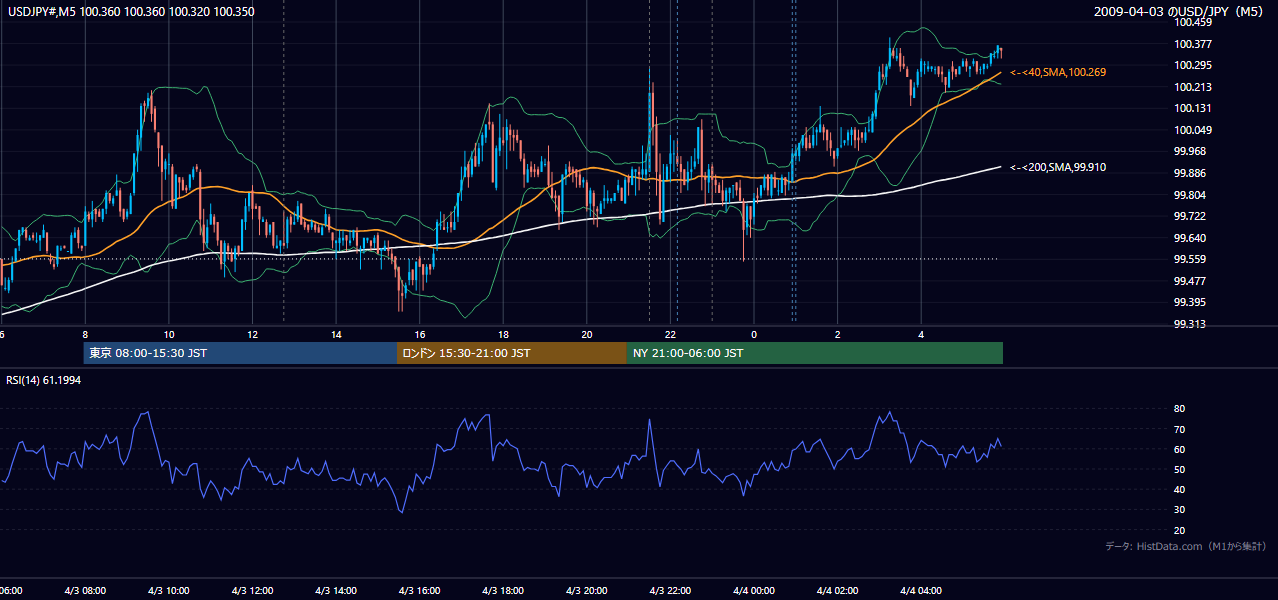
Task: Click hour marker 20 under the price chart
Action: [586, 334]
